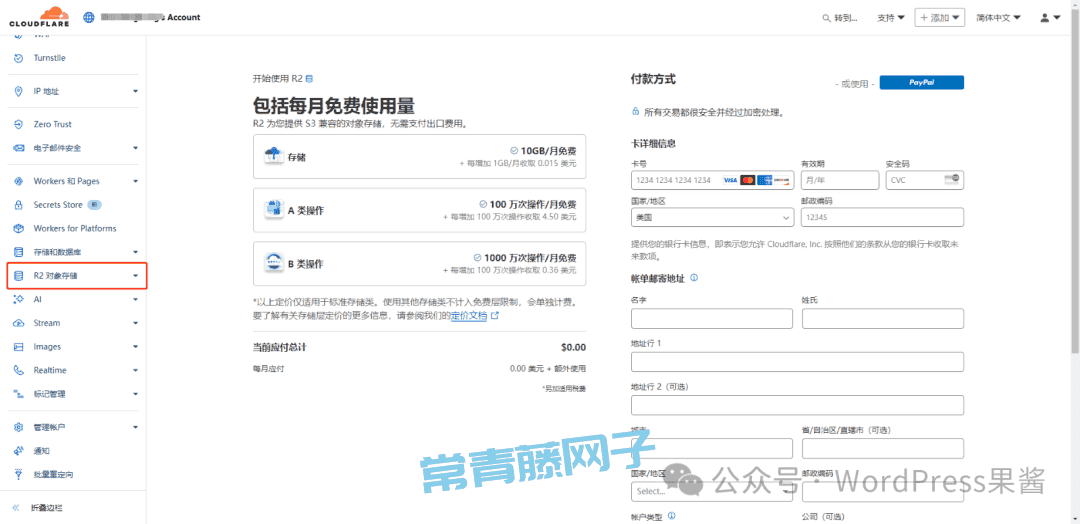
Task: Expand the 存储和数据库 section arrow
Action: pyautogui.click(x=136, y=252)
